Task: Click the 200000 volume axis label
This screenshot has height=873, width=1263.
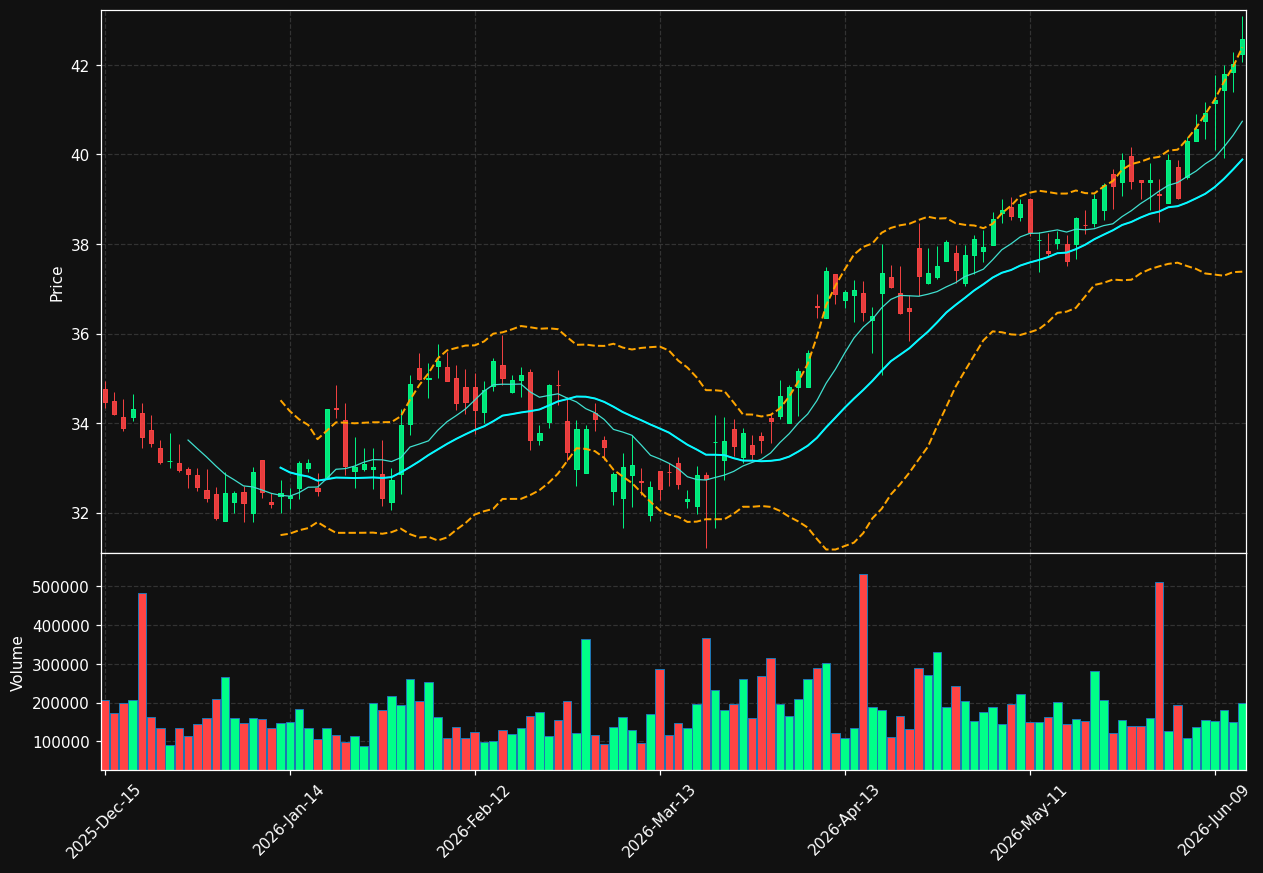Action: coord(60,703)
